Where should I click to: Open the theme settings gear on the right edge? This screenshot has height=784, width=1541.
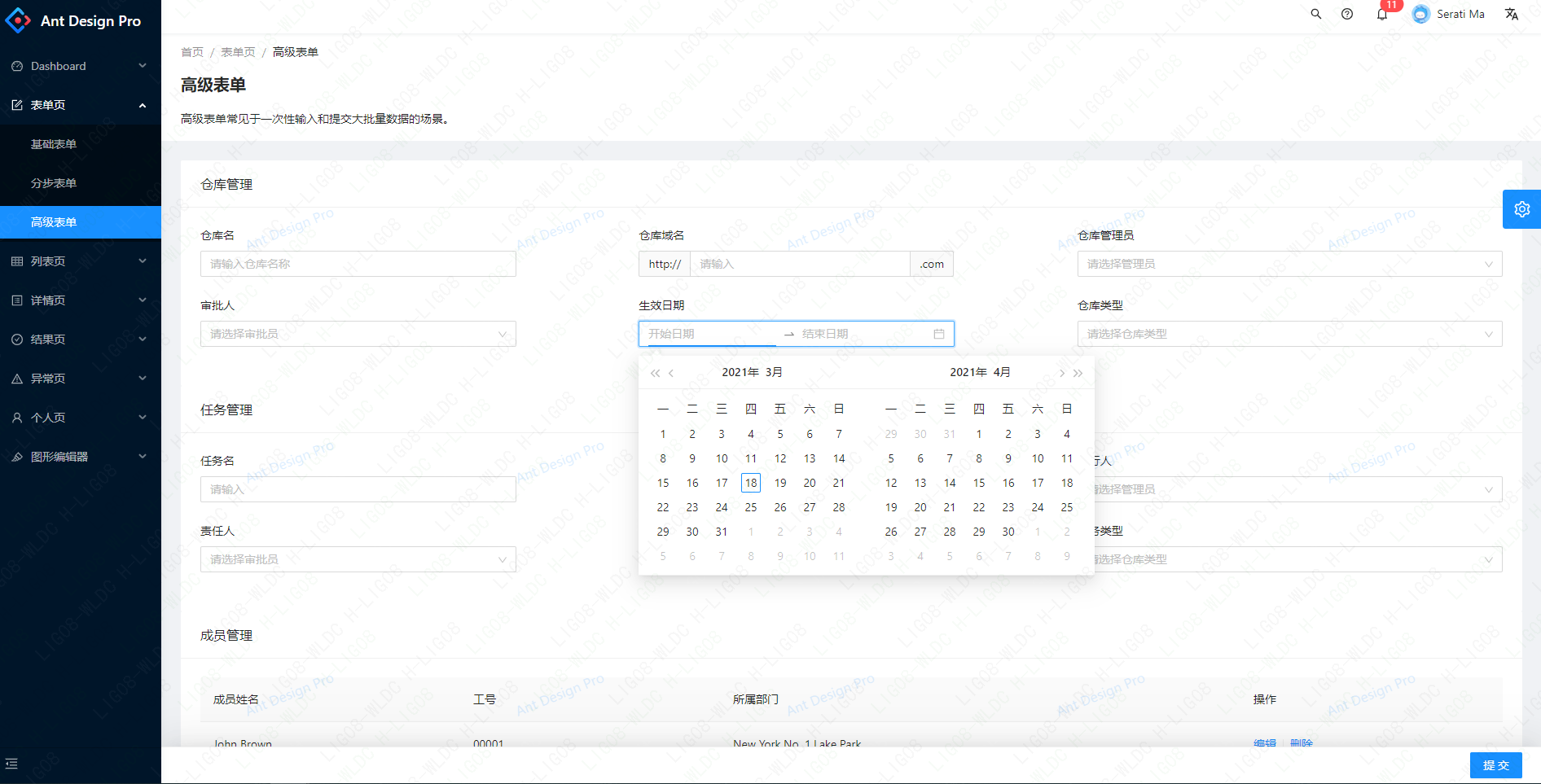click(x=1521, y=209)
